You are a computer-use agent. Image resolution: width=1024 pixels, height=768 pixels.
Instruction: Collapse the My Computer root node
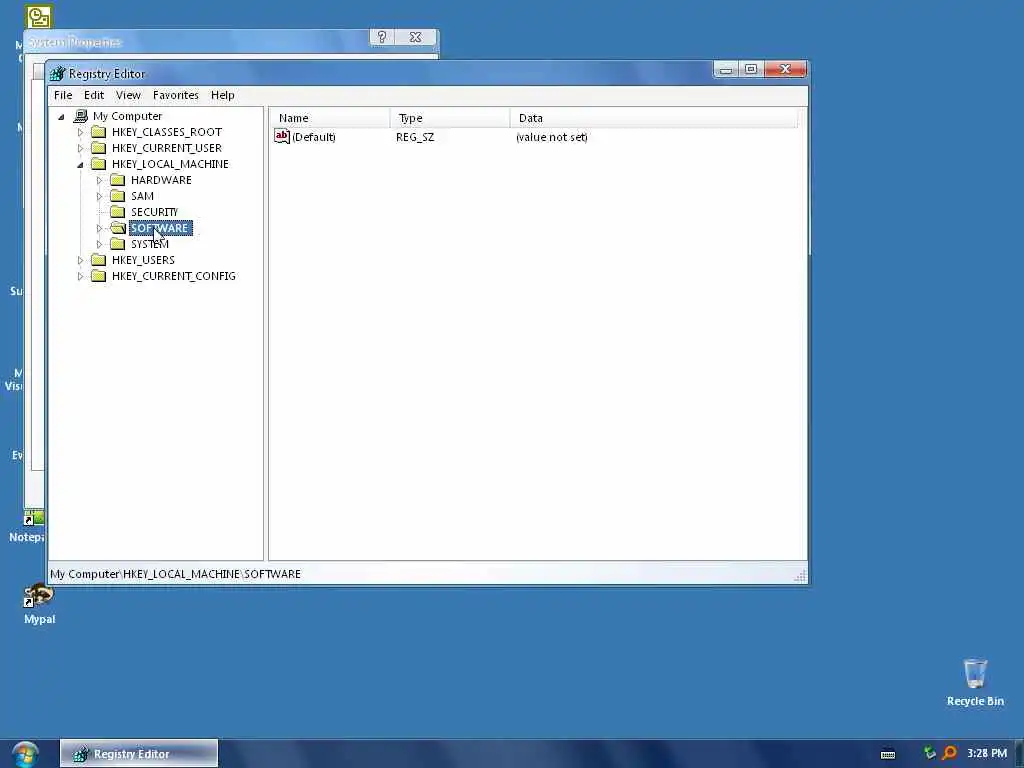(61, 117)
